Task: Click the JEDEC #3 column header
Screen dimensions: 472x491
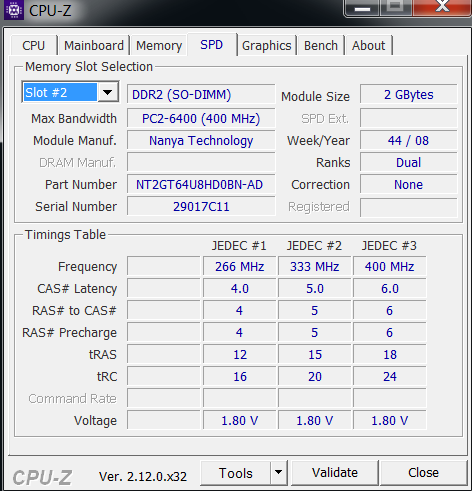Action: (389, 246)
